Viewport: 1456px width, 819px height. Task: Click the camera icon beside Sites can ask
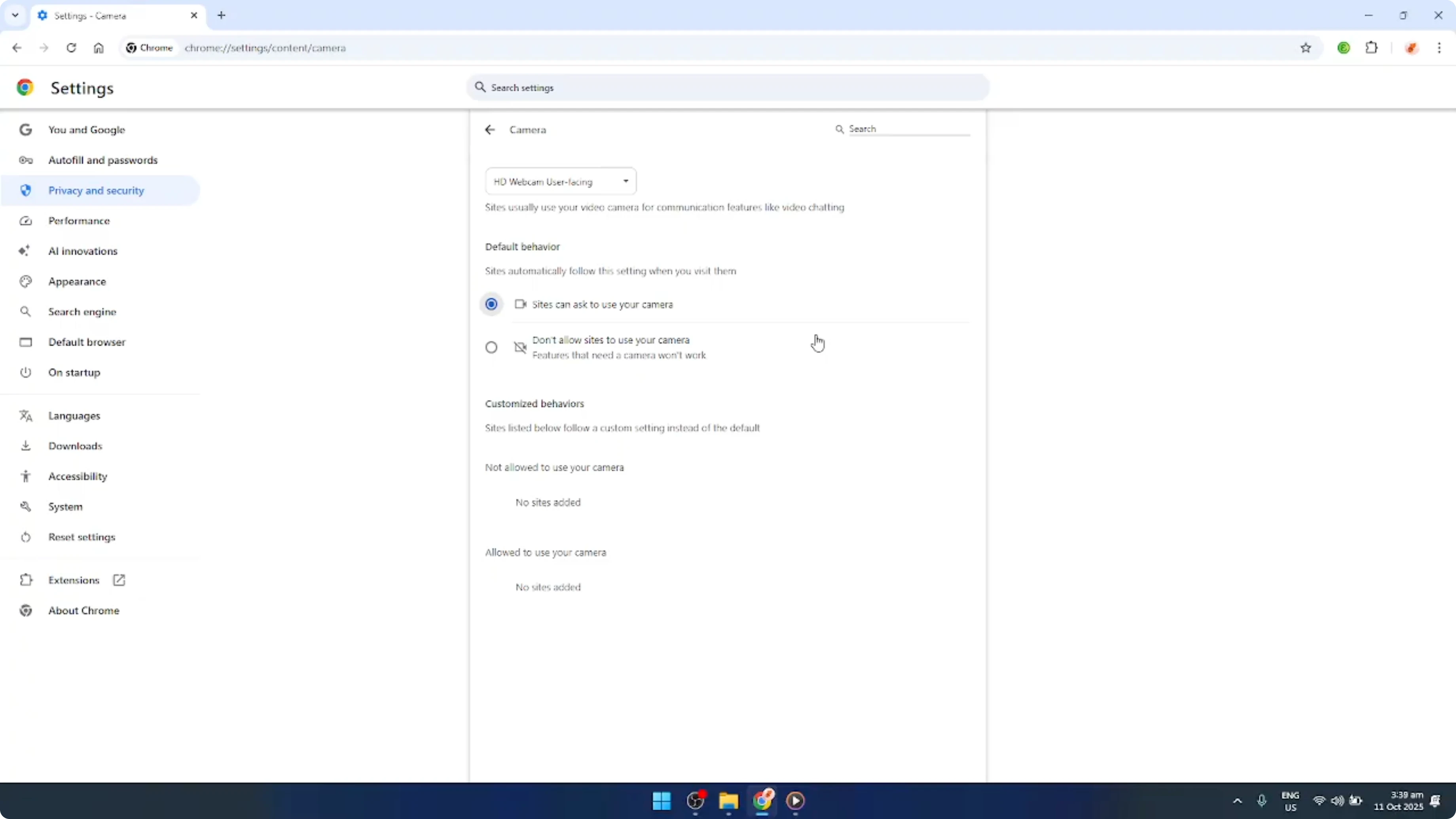(520, 304)
